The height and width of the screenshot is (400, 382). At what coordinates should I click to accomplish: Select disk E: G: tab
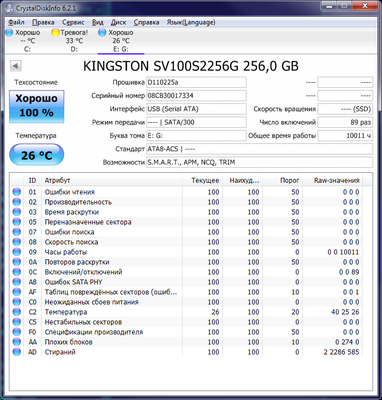121,41
